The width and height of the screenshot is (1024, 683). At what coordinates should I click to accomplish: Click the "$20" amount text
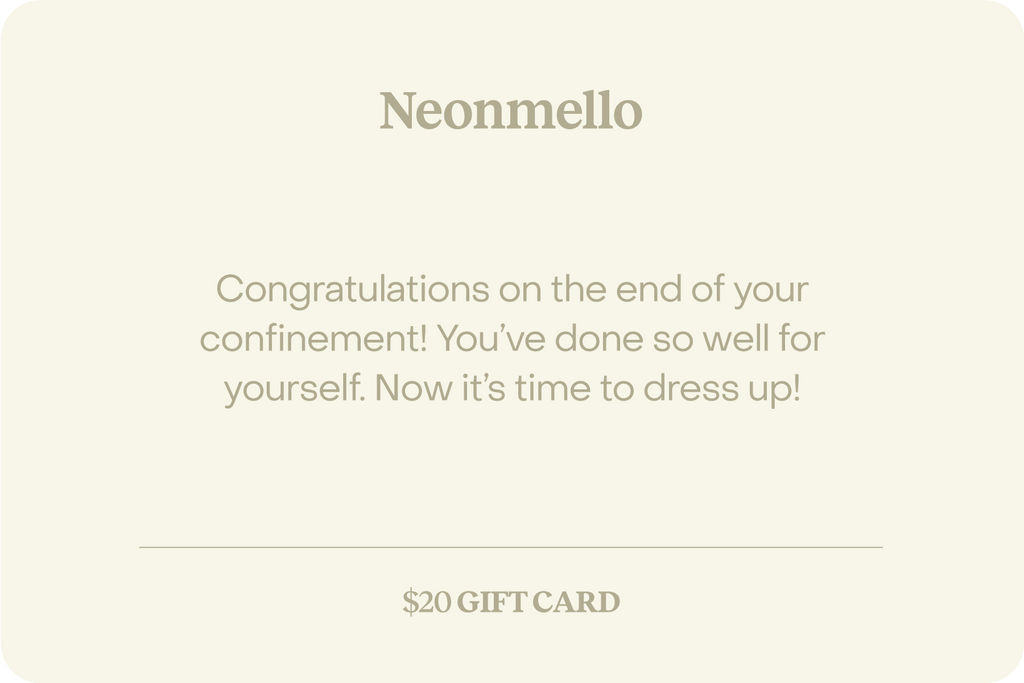click(x=427, y=603)
